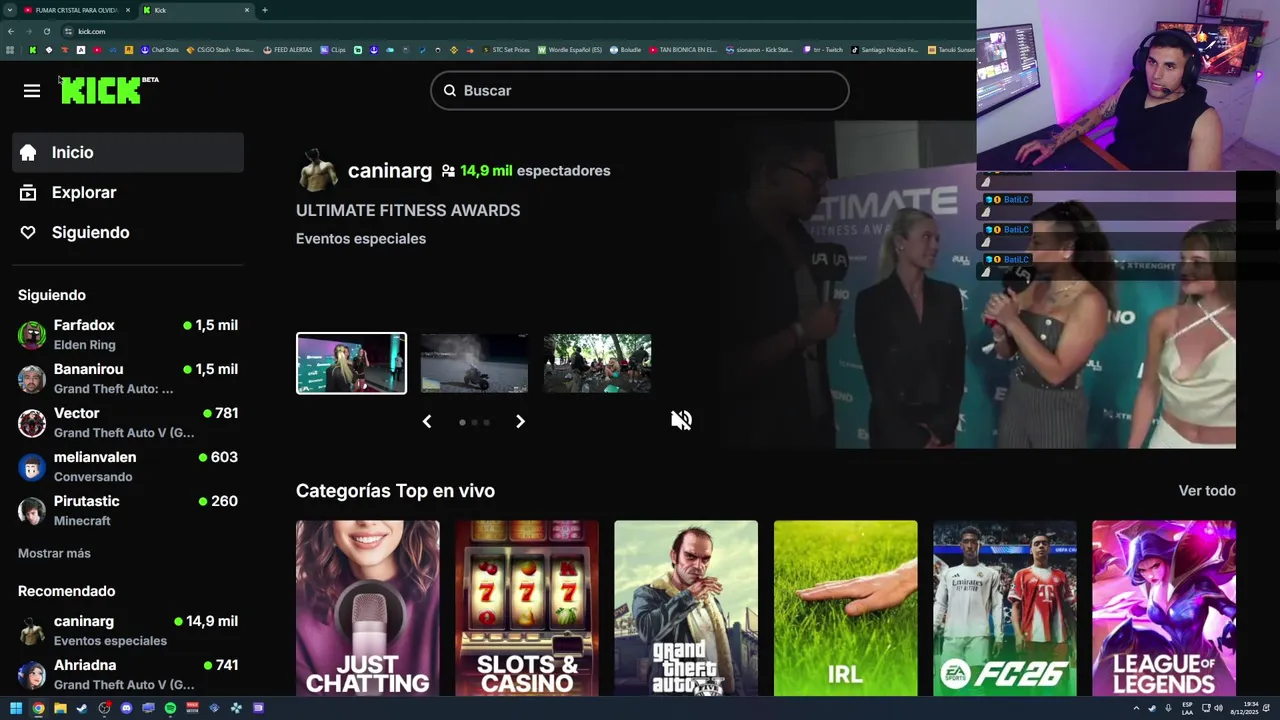The height and width of the screenshot is (720, 1280).
Task: Open IRL category card
Action: tap(845, 608)
